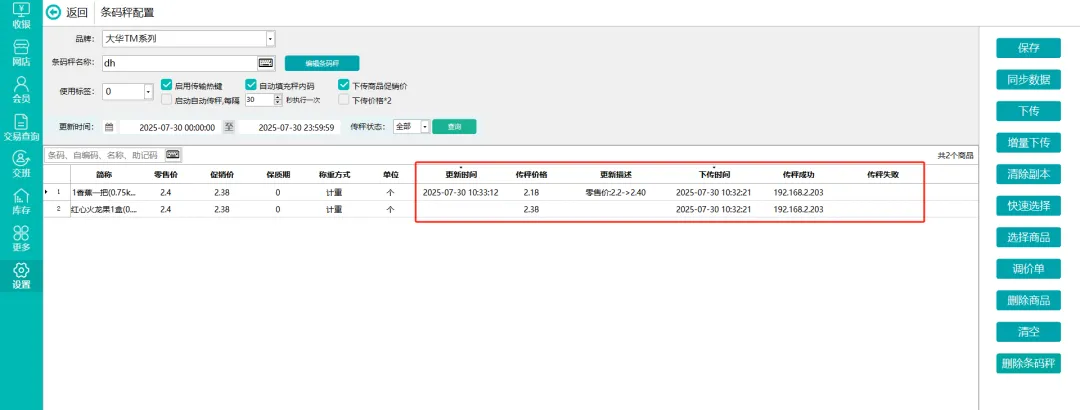Click the back arrow 返回 icon
Screen dimensions: 1080x410
[x=53, y=12]
